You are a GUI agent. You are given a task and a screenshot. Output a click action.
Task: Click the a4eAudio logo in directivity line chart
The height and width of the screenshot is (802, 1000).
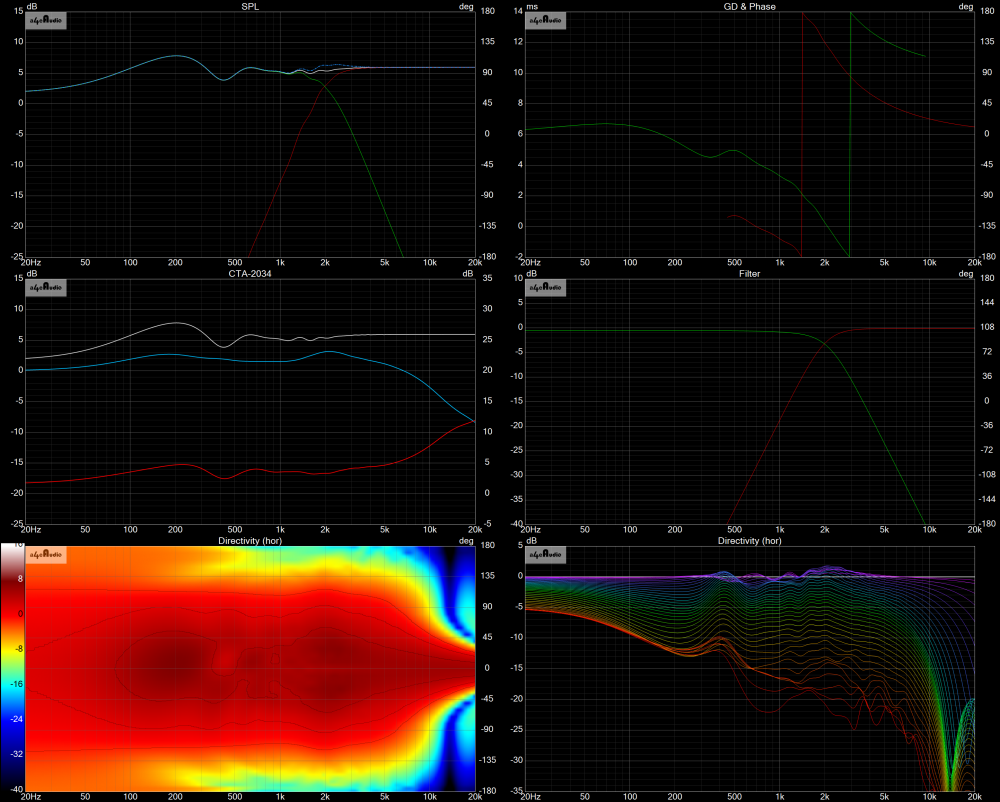click(547, 554)
